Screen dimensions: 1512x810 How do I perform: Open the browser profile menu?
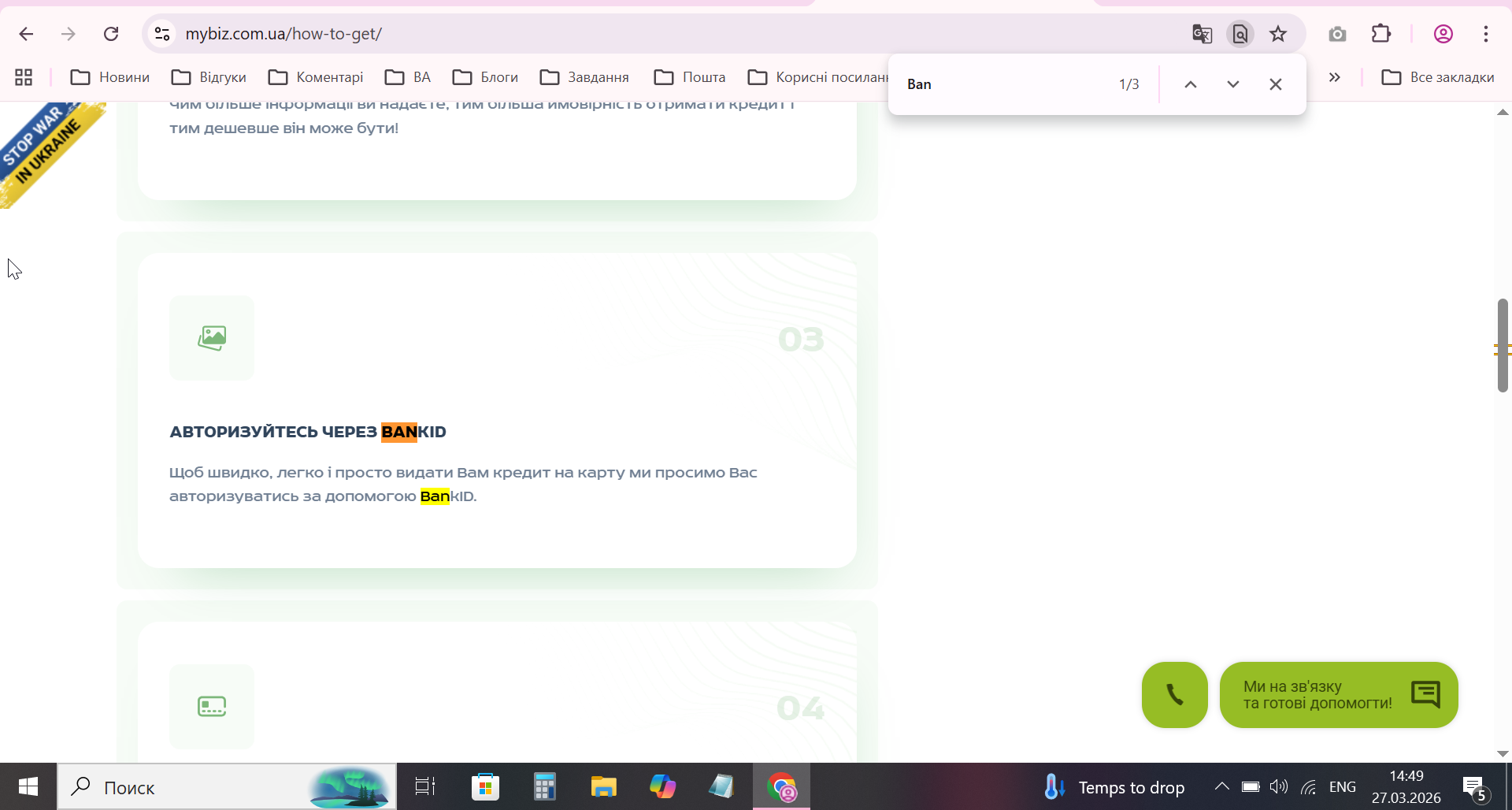[1443, 34]
